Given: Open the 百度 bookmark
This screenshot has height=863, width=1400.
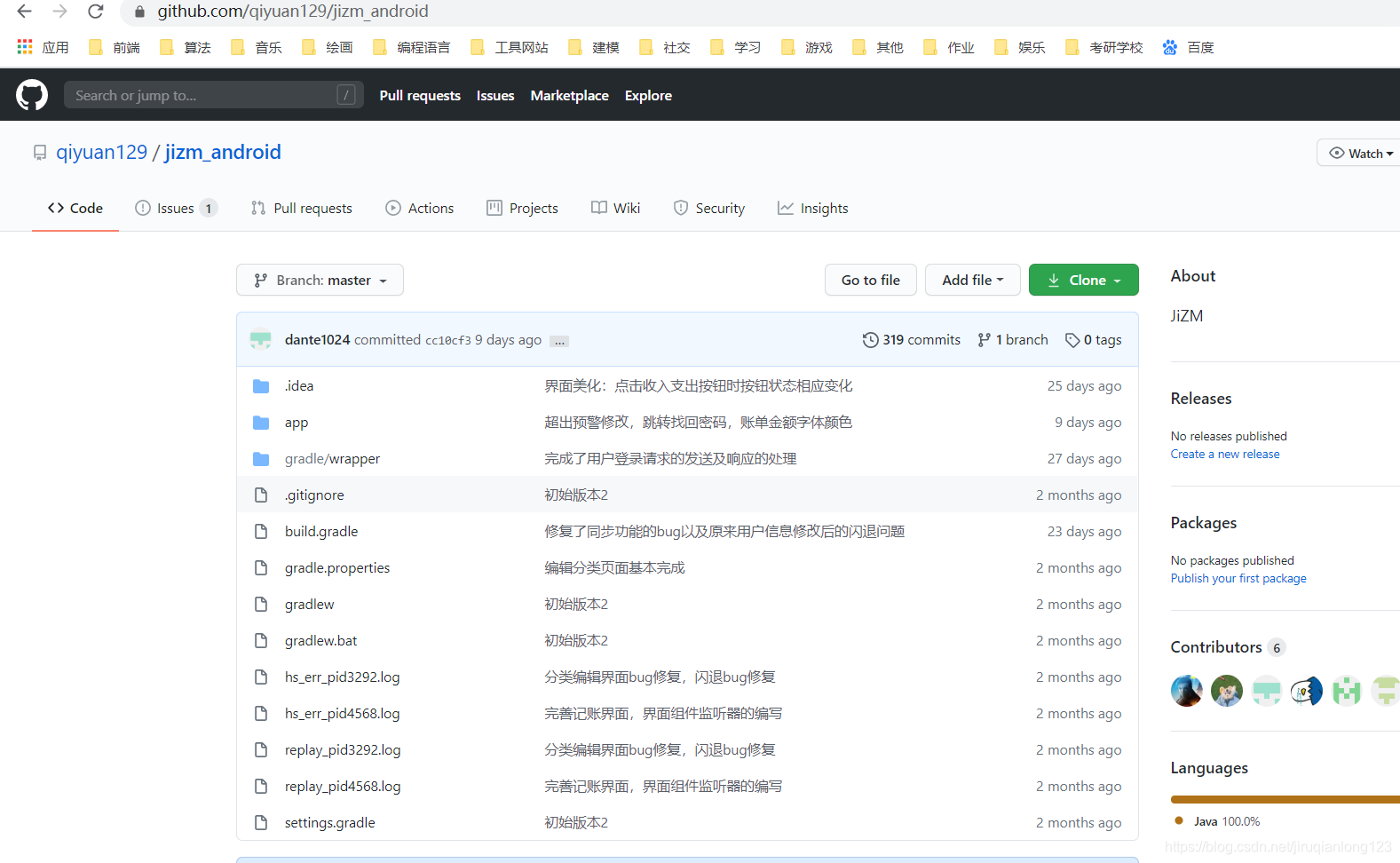Looking at the screenshot, I should tap(1188, 47).
